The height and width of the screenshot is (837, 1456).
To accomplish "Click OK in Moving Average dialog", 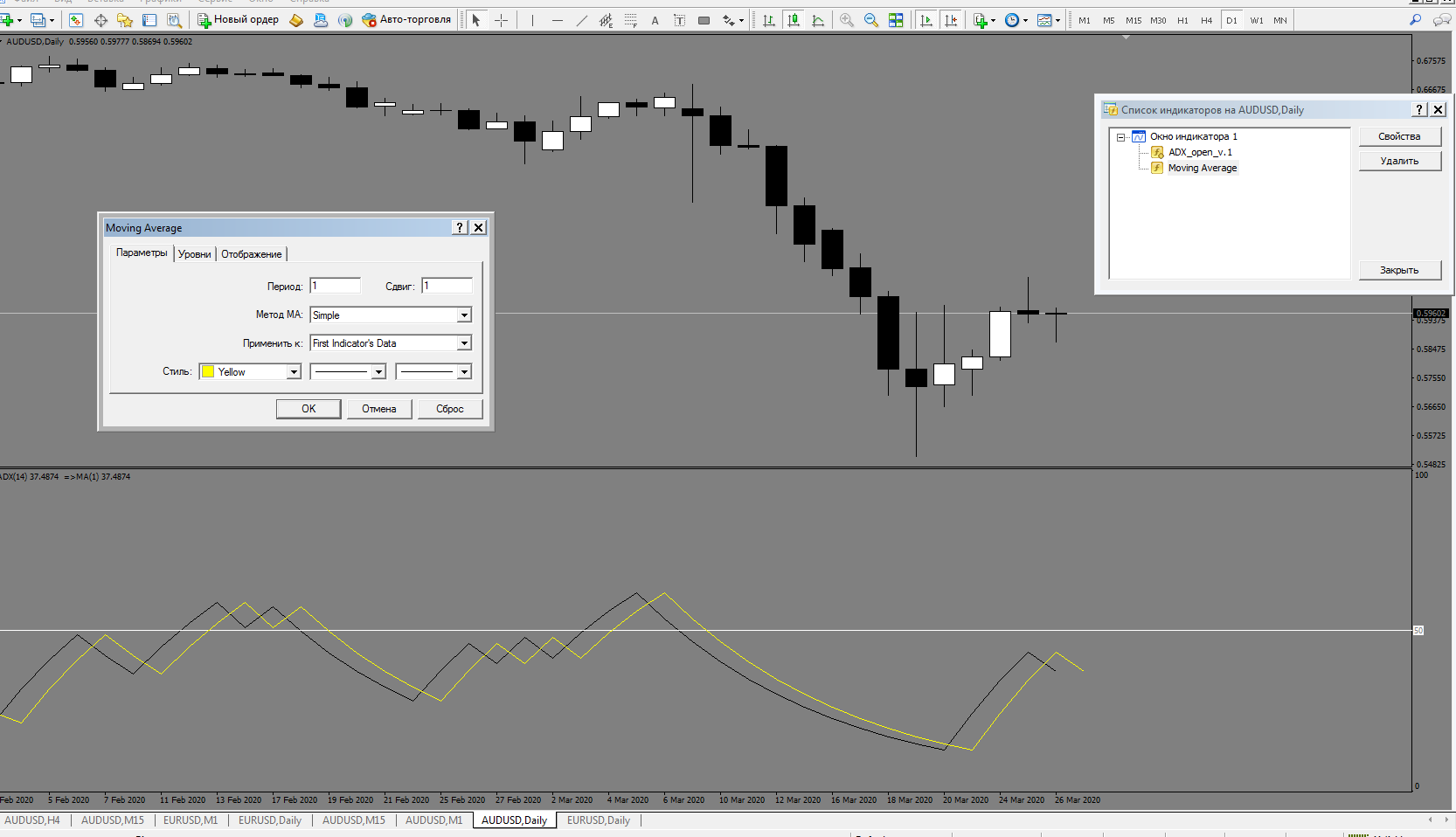I will click(x=309, y=409).
